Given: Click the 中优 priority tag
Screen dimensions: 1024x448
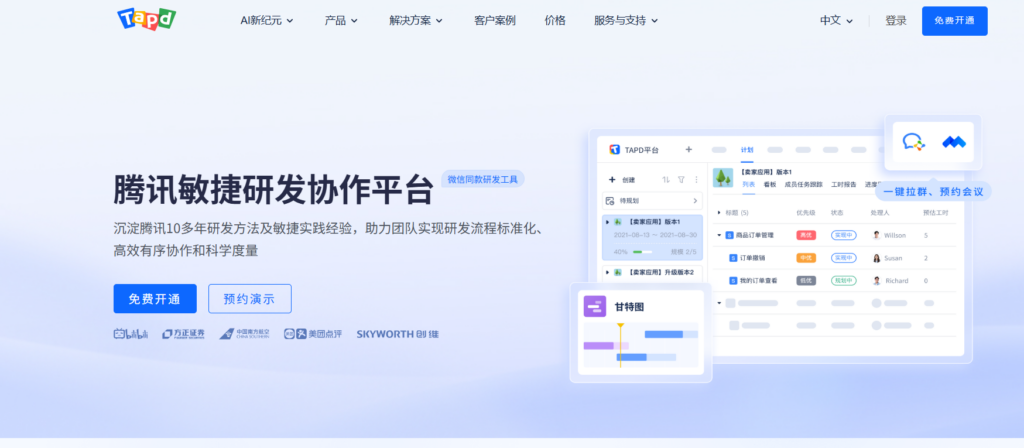Looking at the screenshot, I should tap(807, 258).
